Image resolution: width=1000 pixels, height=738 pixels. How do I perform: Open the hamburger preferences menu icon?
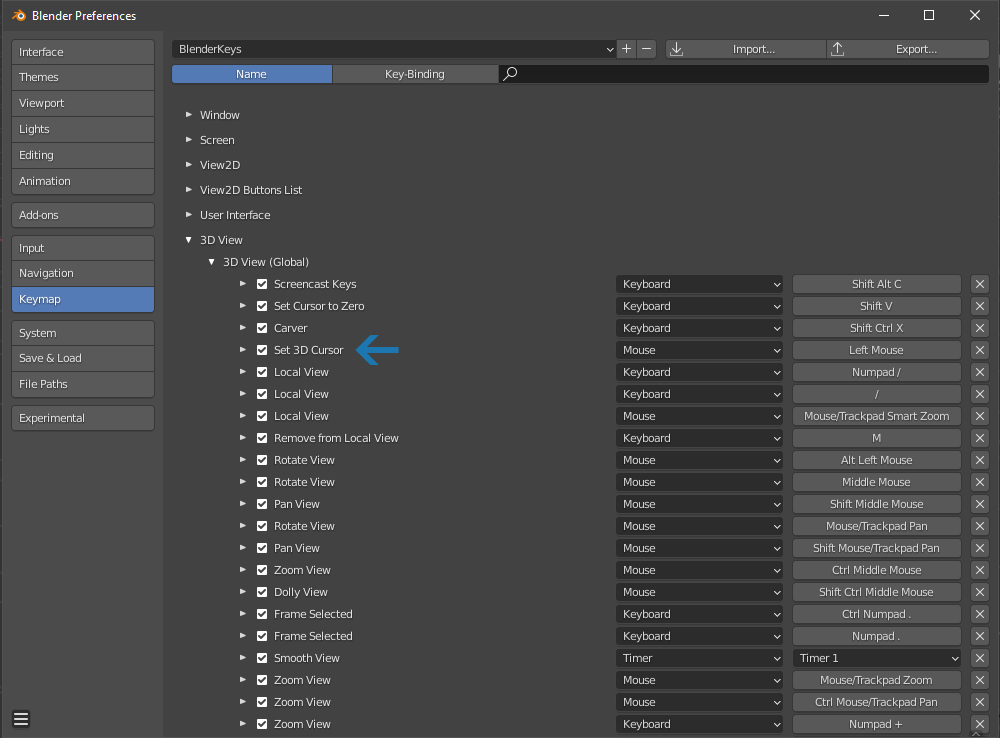(21, 719)
